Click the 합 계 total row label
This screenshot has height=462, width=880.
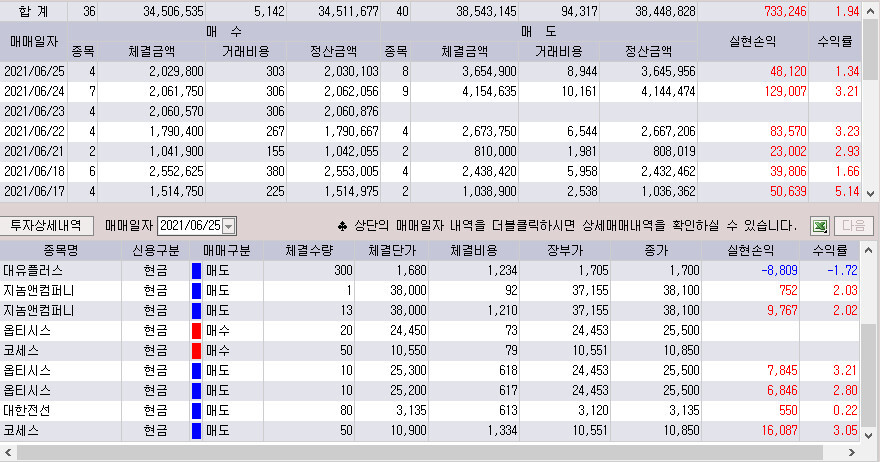coord(33,11)
